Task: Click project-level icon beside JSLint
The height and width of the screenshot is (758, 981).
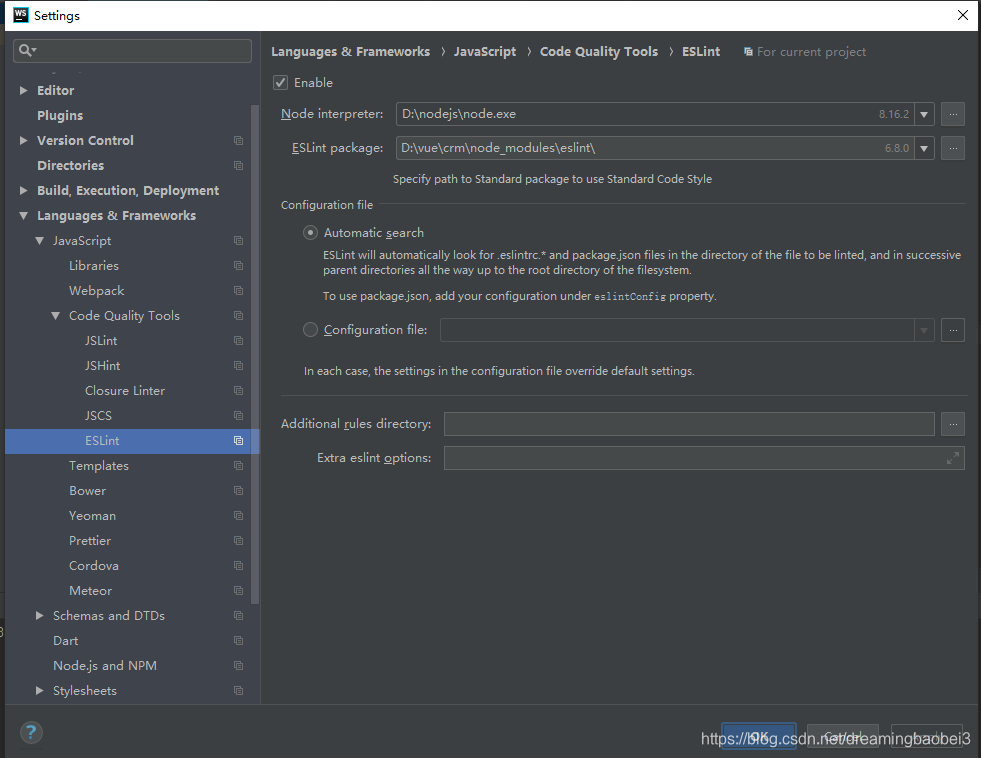Action: pos(238,340)
